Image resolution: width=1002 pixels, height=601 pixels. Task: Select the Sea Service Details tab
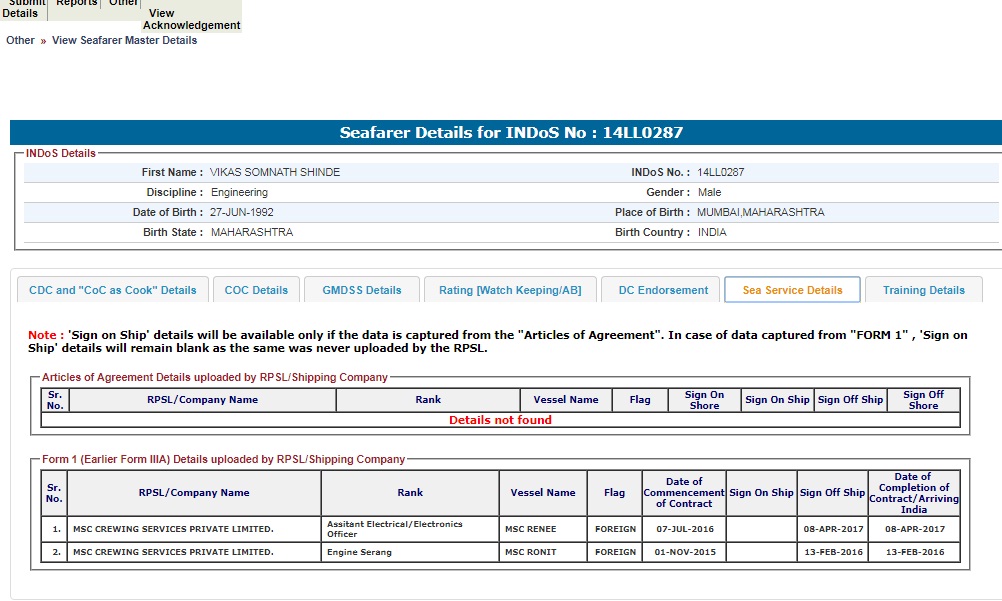(x=792, y=290)
